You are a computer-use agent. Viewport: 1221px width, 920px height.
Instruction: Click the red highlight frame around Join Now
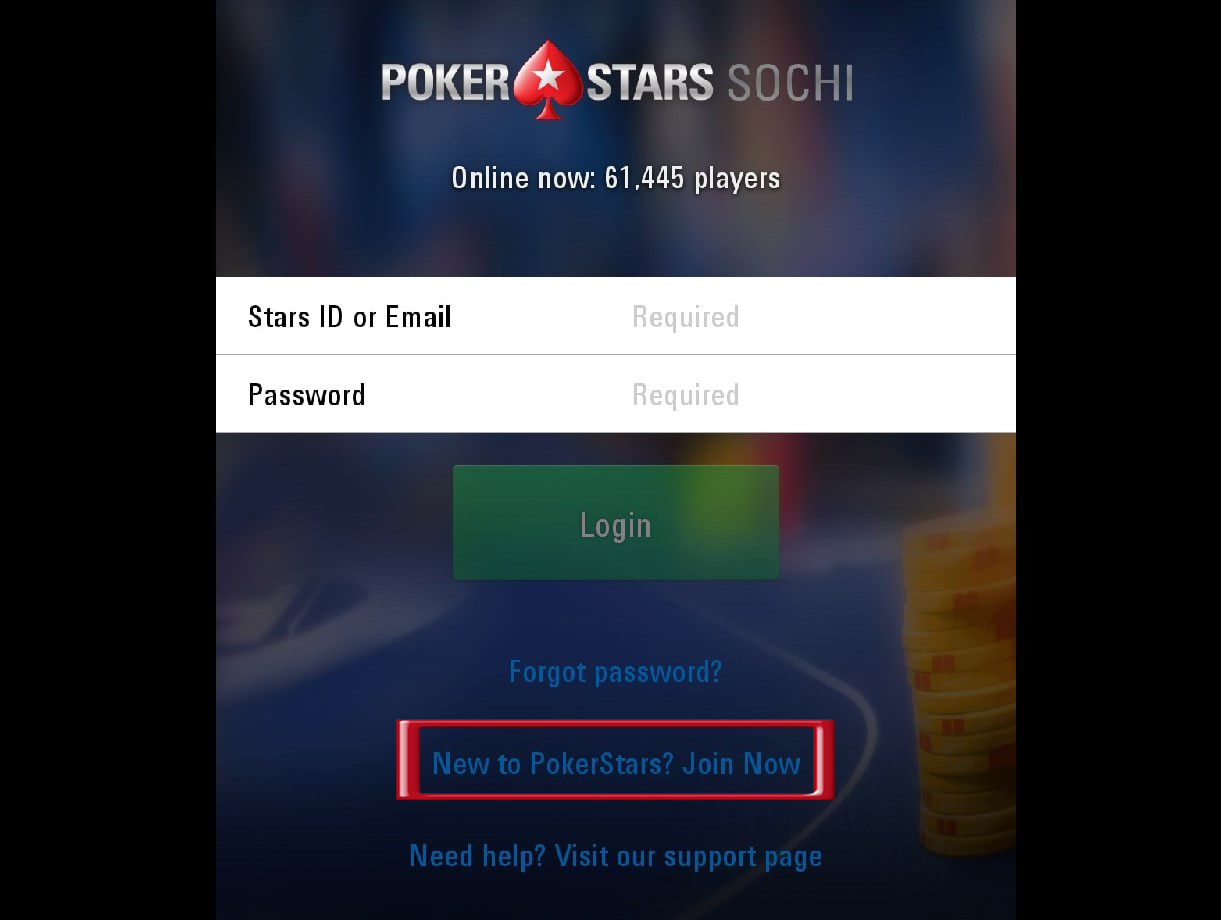pos(616,760)
